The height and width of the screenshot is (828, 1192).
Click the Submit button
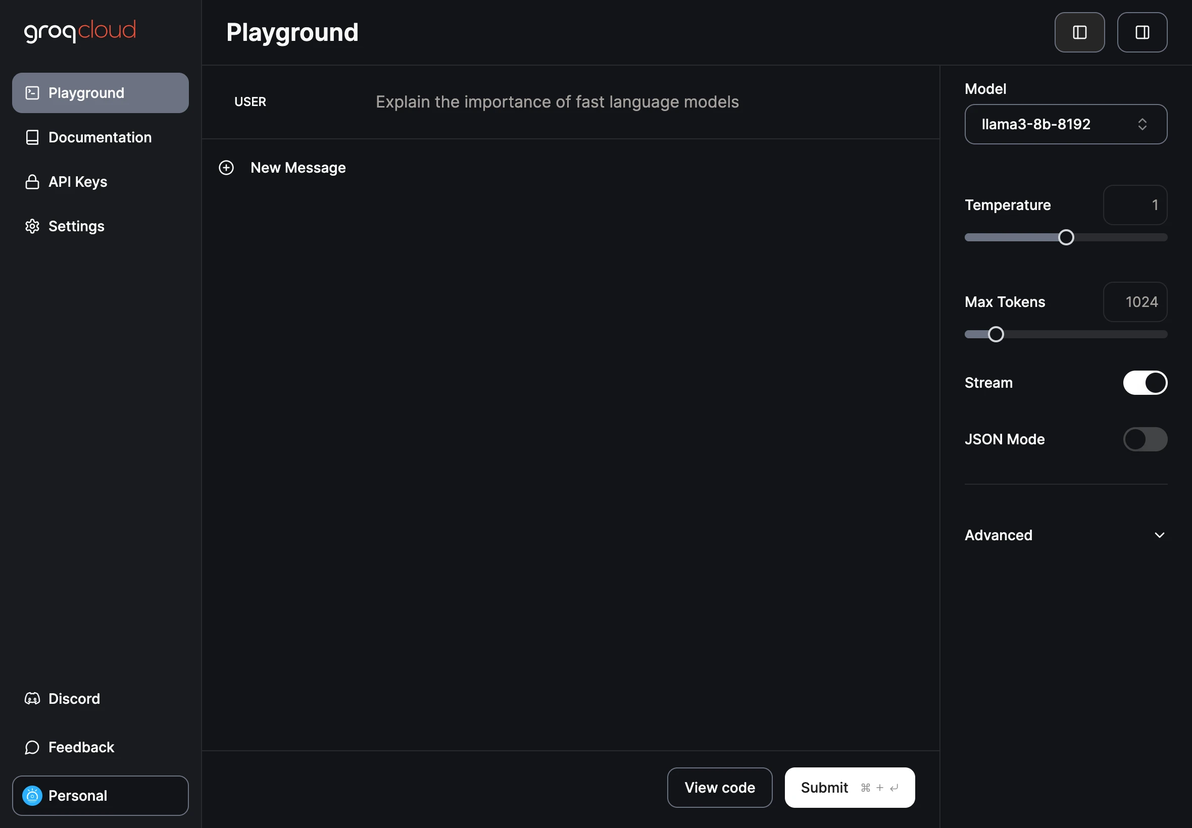pos(850,788)
